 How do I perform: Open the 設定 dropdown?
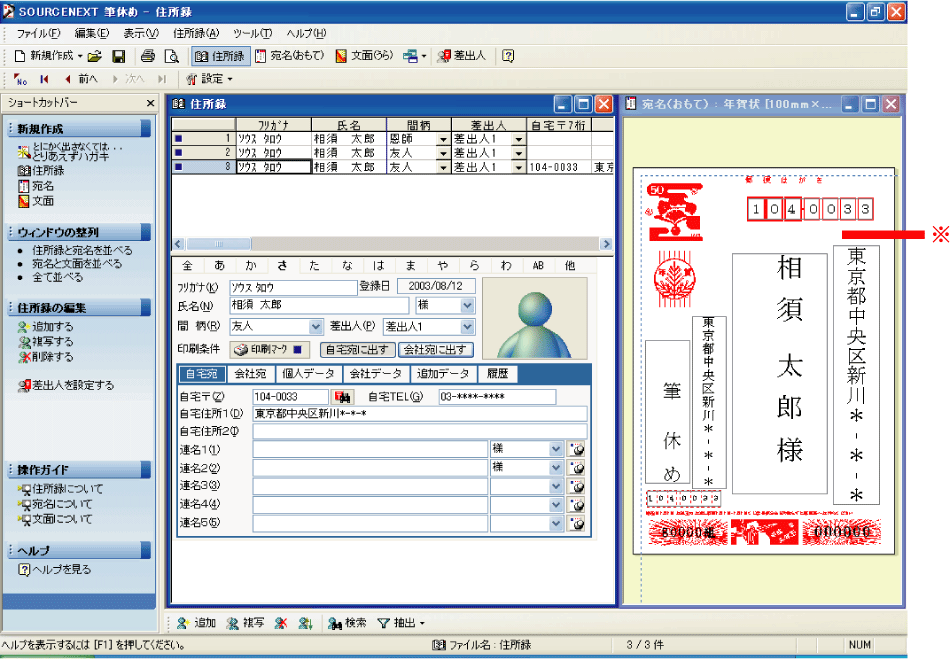[x=209, y=79]
